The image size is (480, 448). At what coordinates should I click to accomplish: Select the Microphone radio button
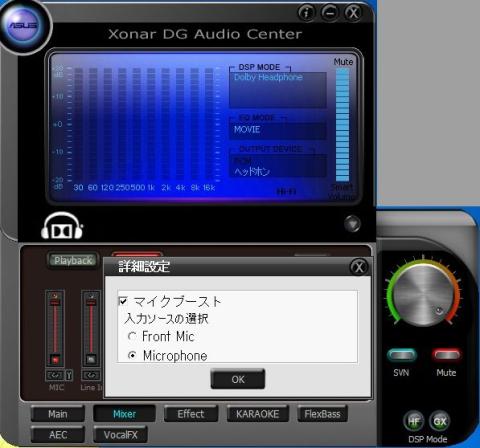(132, 355)
